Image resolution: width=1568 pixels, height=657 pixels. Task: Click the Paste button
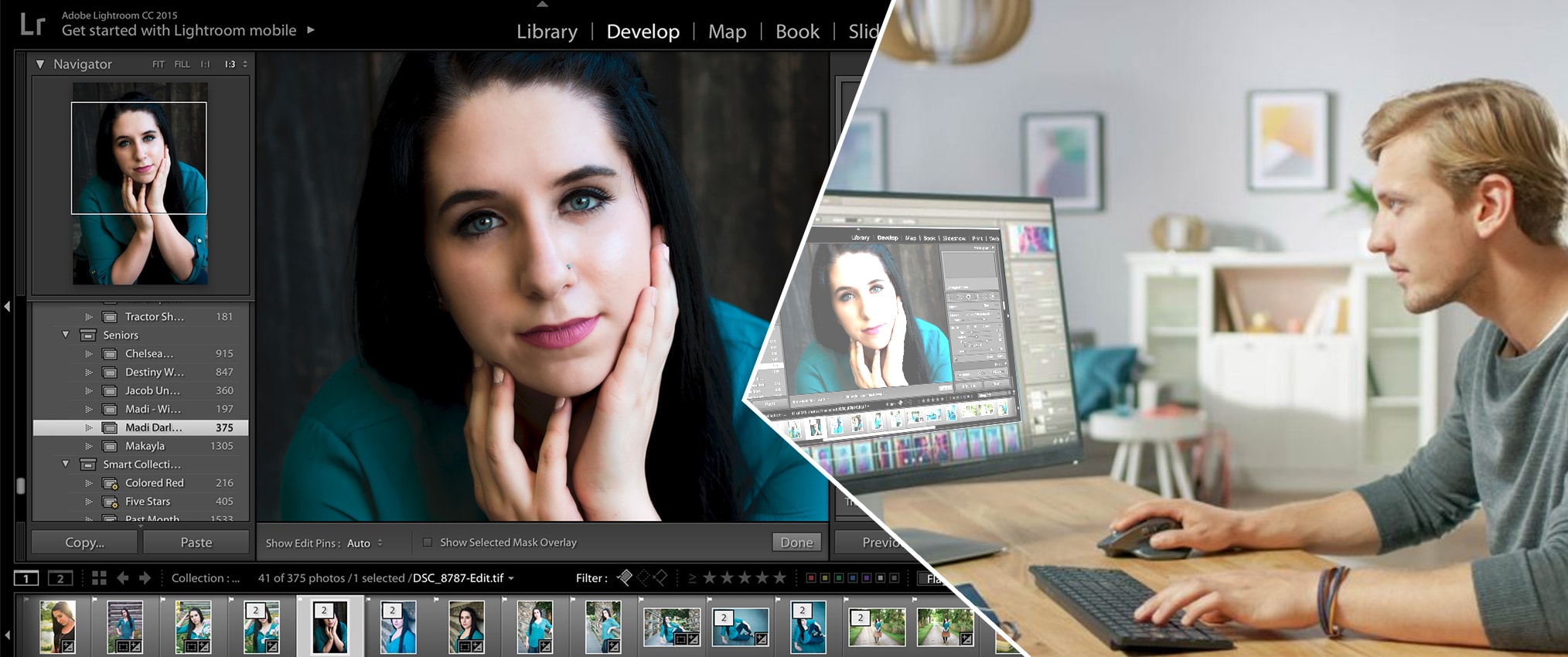pyautogui.click(x=196, y=543)
